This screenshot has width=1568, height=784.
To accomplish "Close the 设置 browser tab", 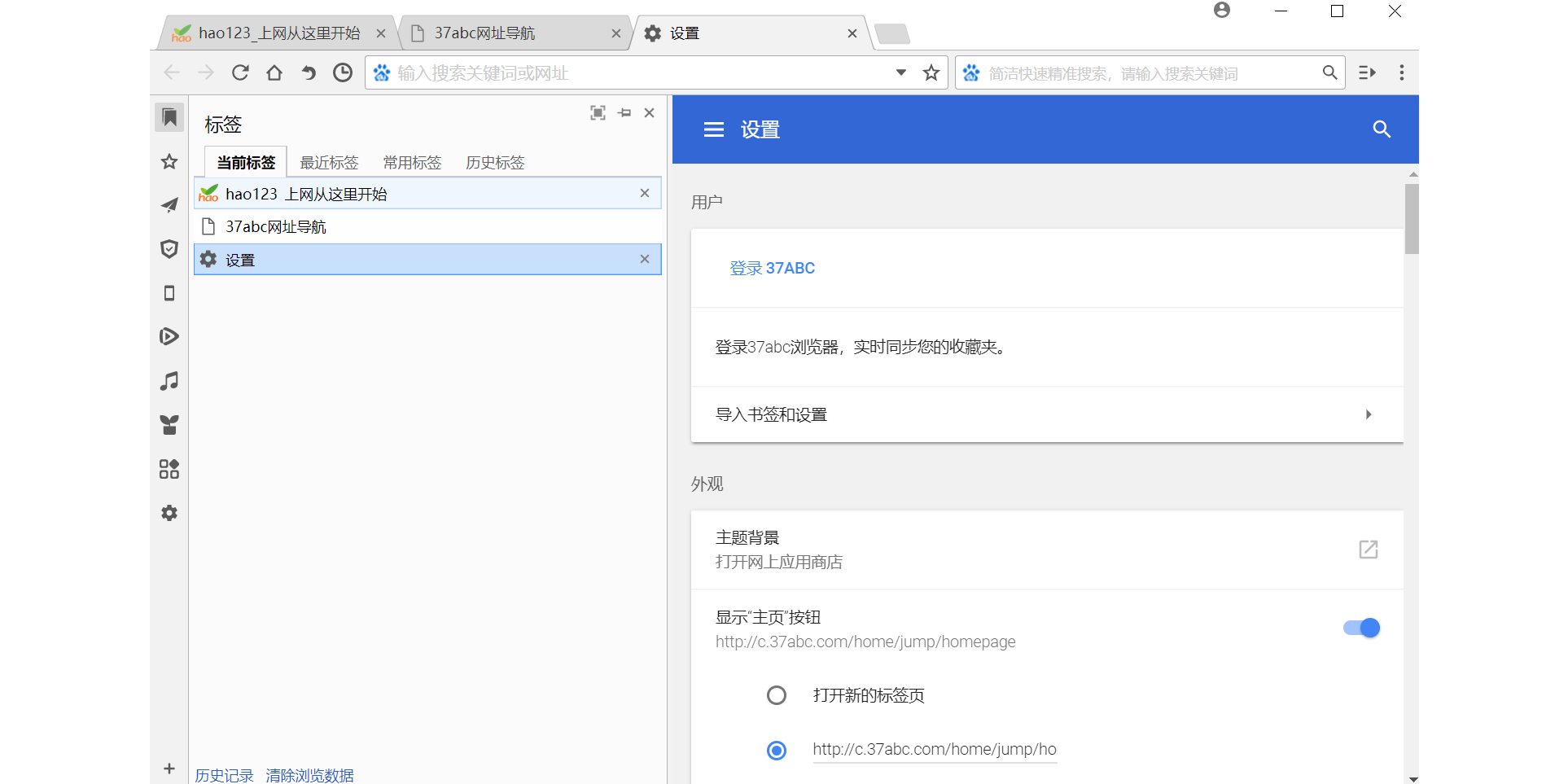I will 852,33.
